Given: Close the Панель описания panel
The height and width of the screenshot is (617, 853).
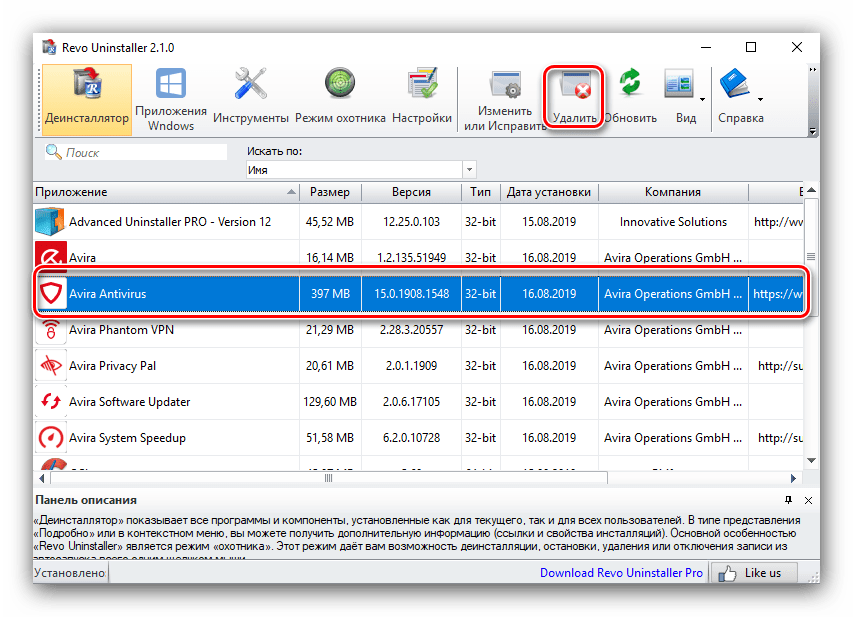Looking at the screenshot, I should click(x=808, y=501).
